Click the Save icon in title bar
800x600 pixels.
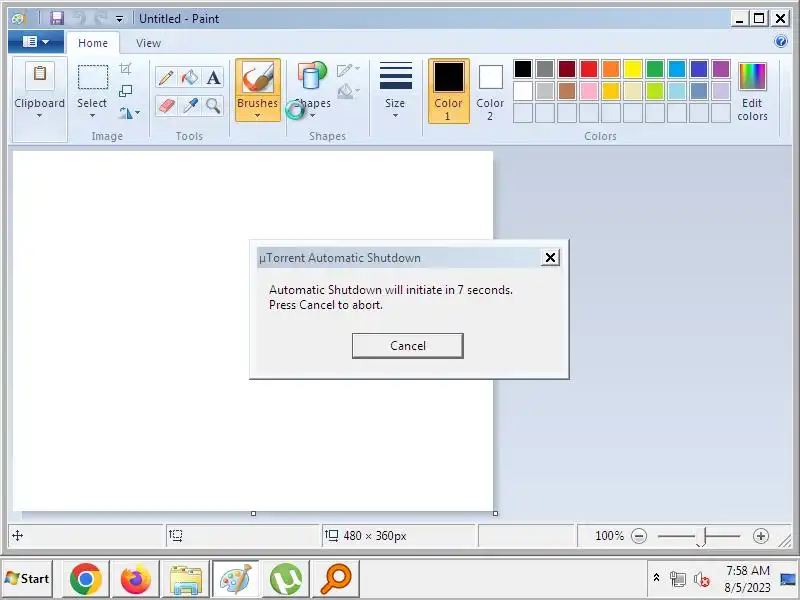(57, 18)
